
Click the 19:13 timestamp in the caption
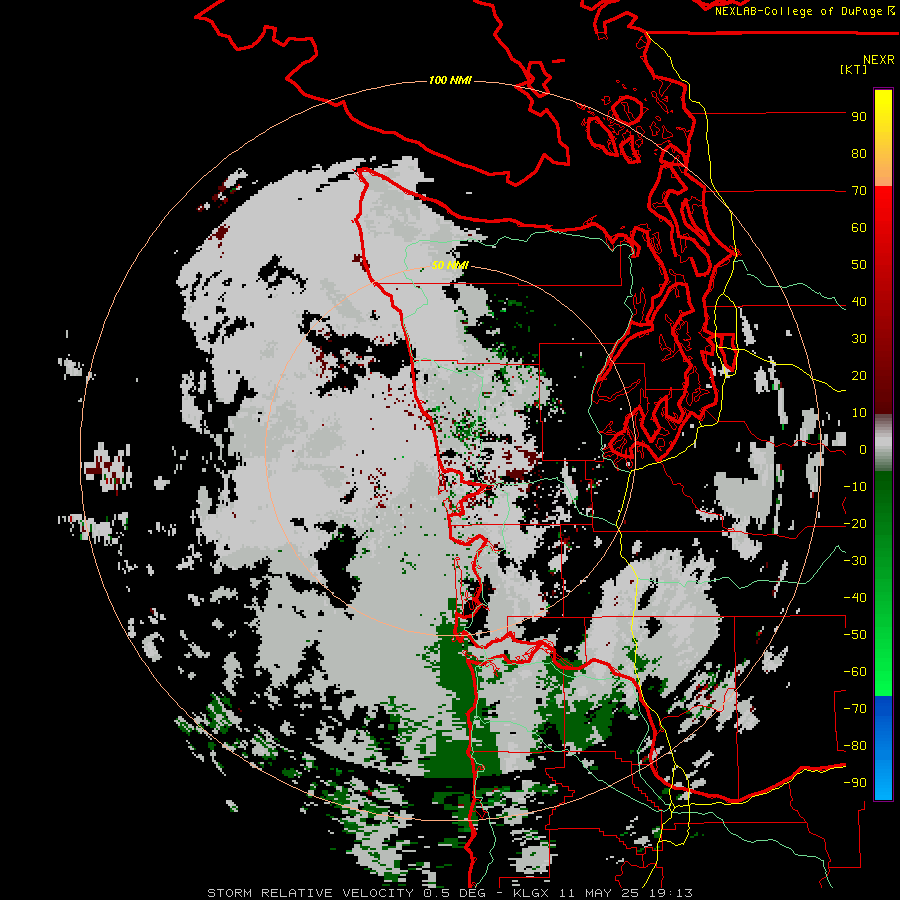673,893
